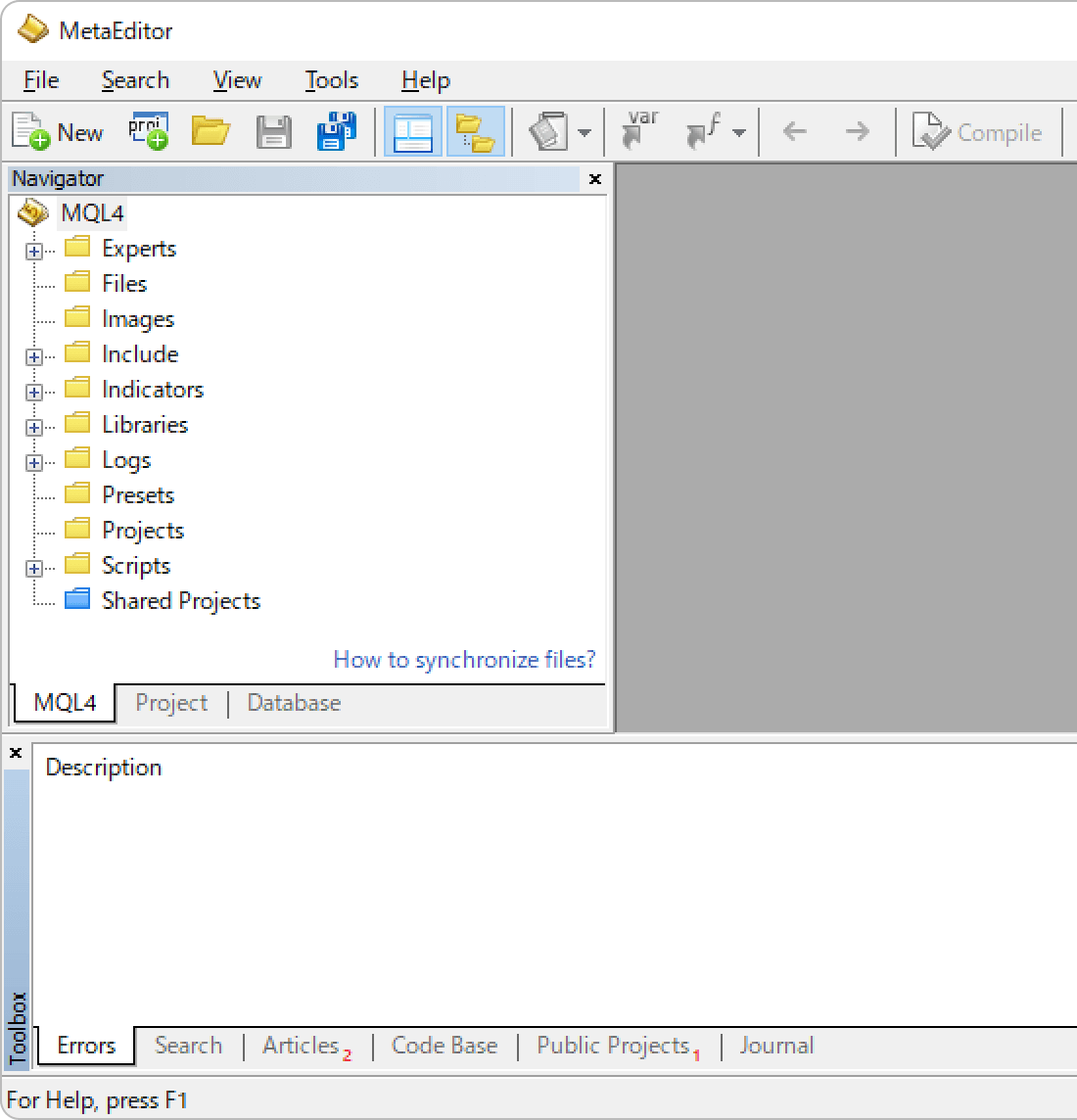Select the Experts folder label
This screenshot has width=1077, height=1120.
(x=139, y=249)
